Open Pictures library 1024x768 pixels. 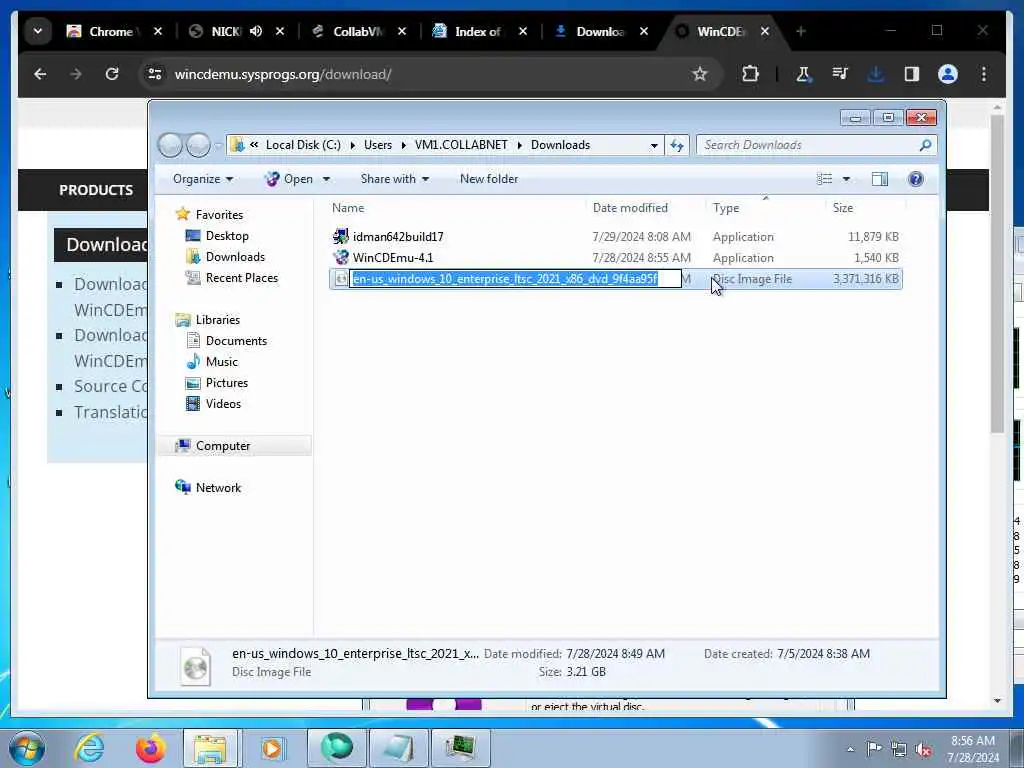pyautogui.click(x=227, y=383)
